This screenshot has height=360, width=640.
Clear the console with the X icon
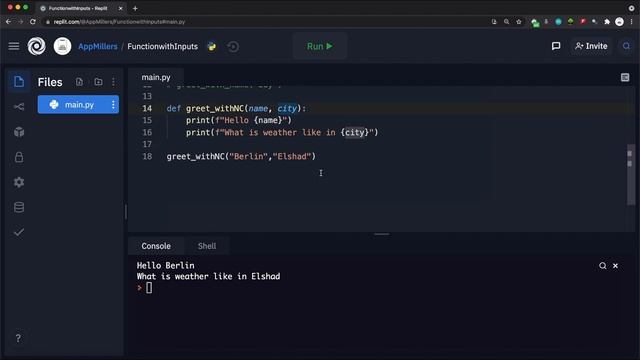click(x=615, y=266)
